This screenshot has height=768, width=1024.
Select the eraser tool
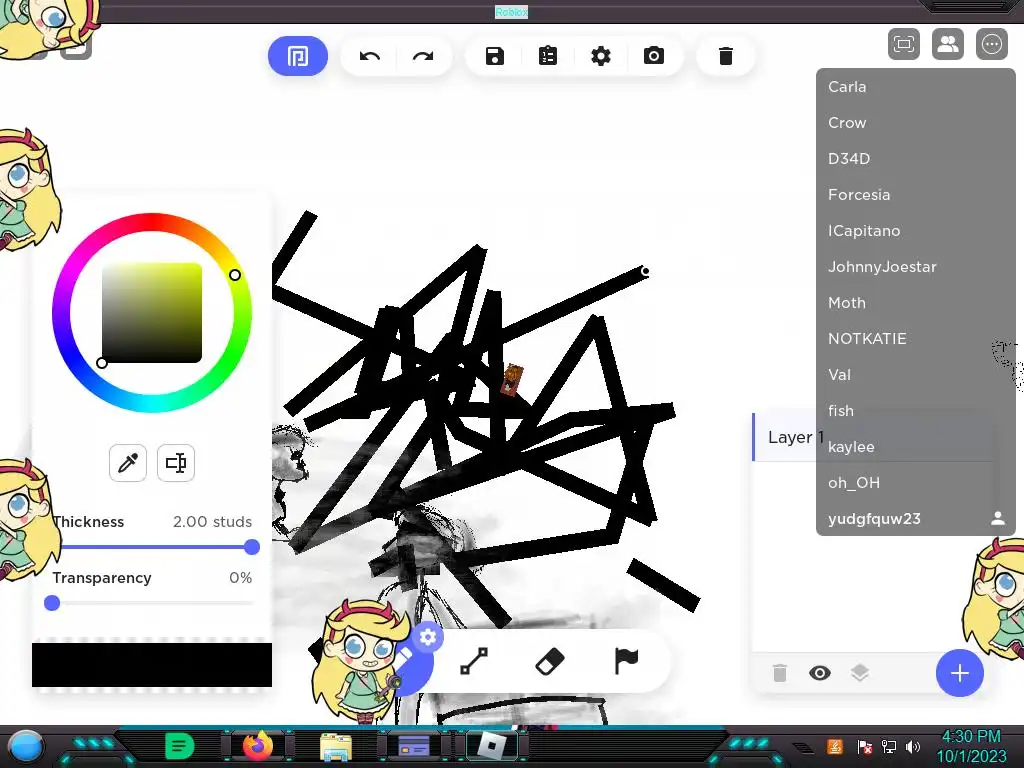[550, 661]
